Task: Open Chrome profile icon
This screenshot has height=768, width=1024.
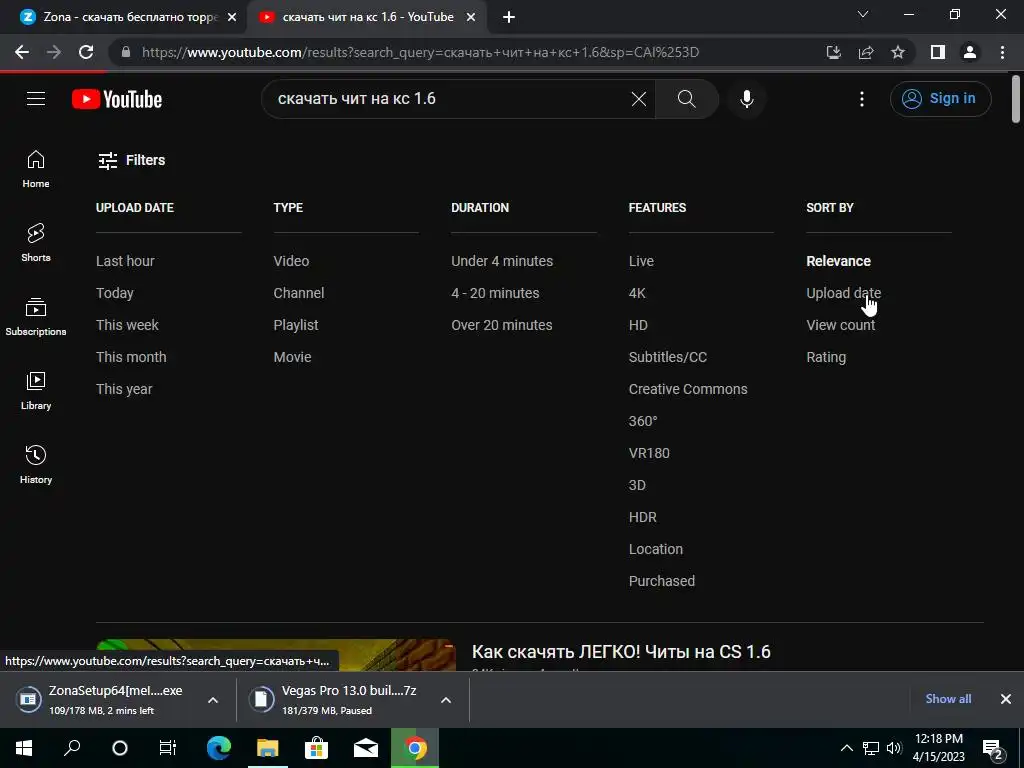Action: [970, 52]
